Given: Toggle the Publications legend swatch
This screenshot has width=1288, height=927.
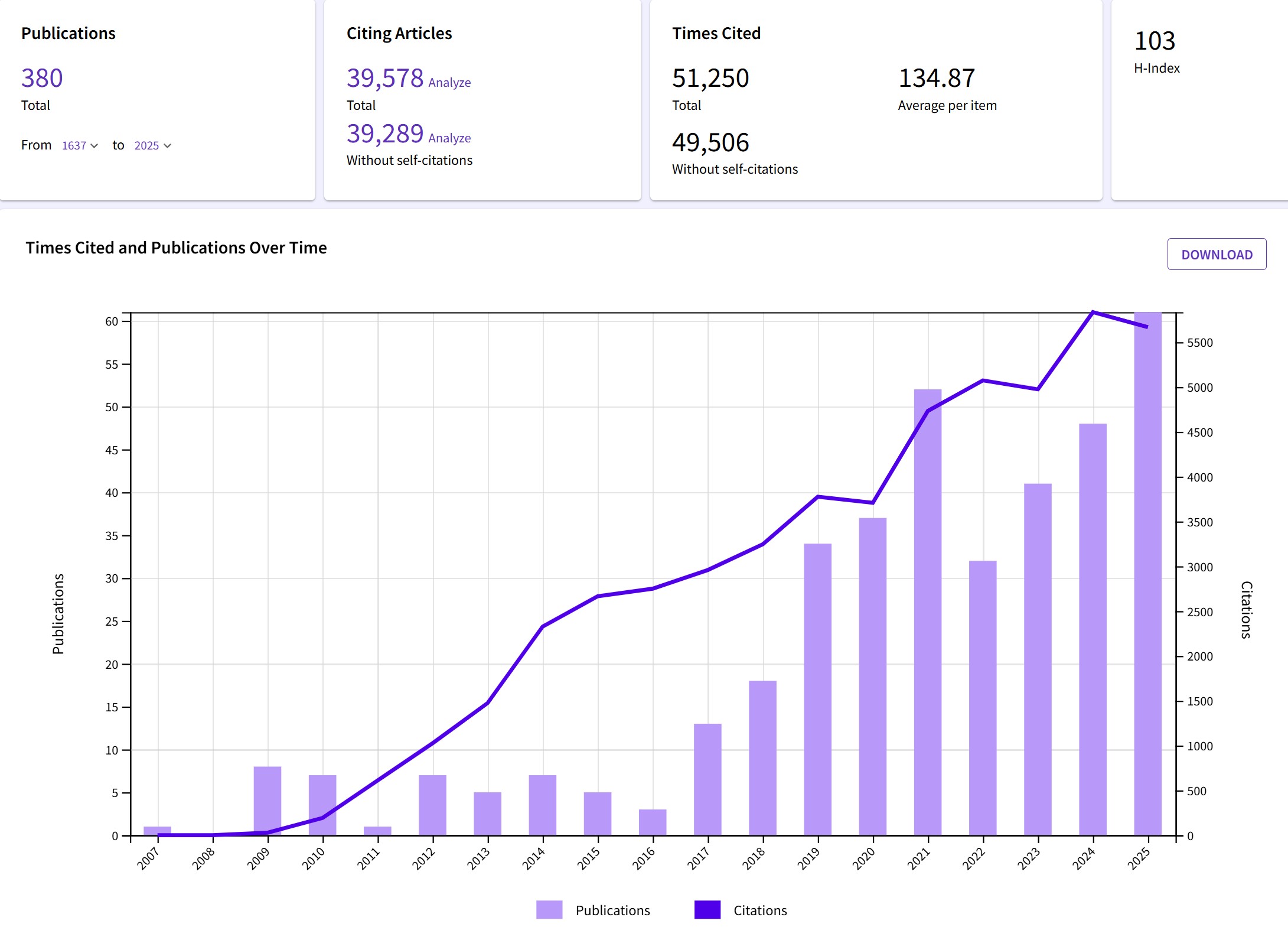Looking at the screenshot, I should click(549, 910).
